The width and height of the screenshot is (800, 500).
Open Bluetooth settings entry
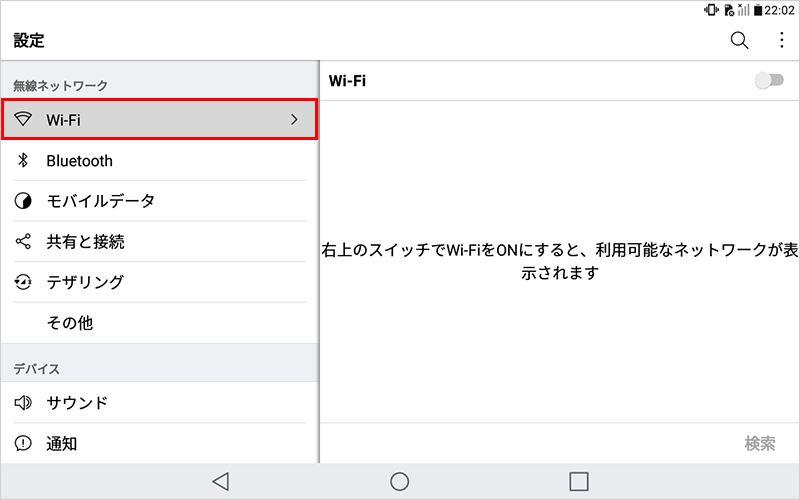coord(159,160)
